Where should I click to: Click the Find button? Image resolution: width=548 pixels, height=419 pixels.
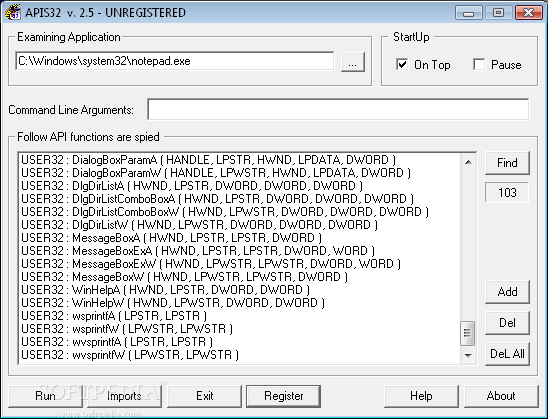point(507,163)
